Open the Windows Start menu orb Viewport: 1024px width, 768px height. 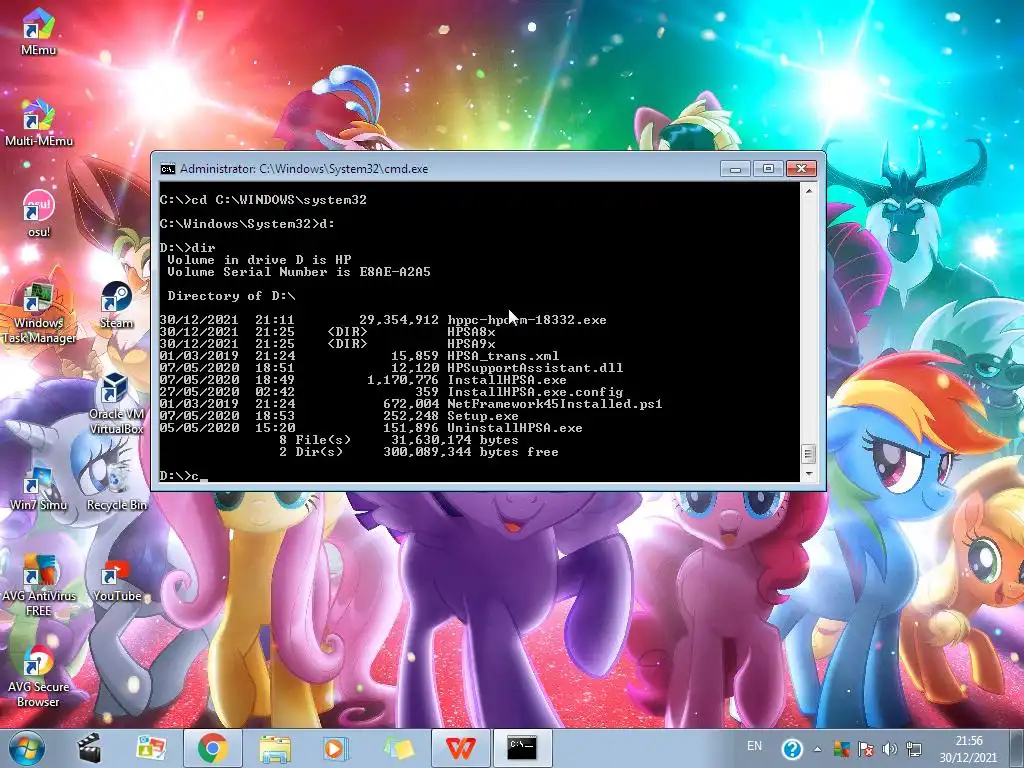click(x=27, y=748)
